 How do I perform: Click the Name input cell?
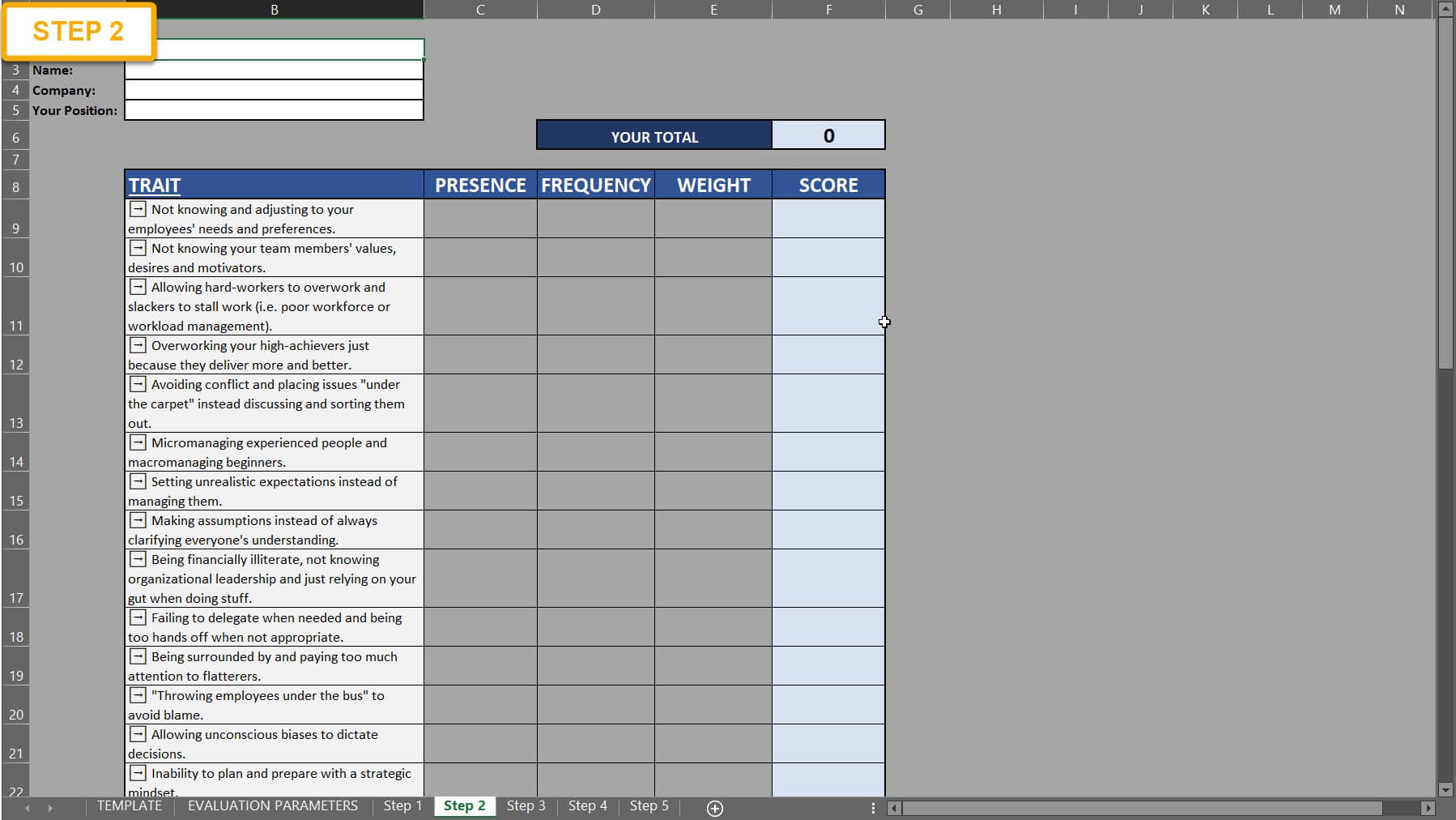tap(274, 70)
